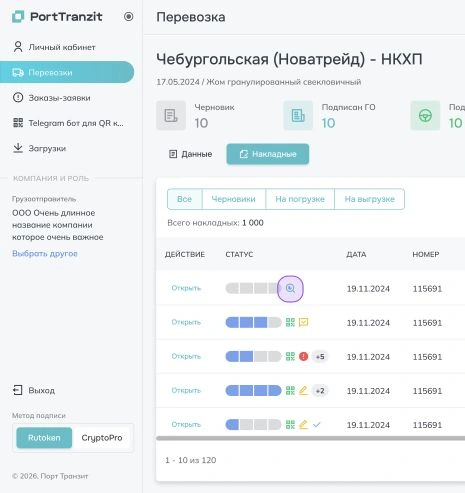The image size is (465, 493).
Task: Click QR icon beside the yellow message-check icon
Action: point(290,322)
